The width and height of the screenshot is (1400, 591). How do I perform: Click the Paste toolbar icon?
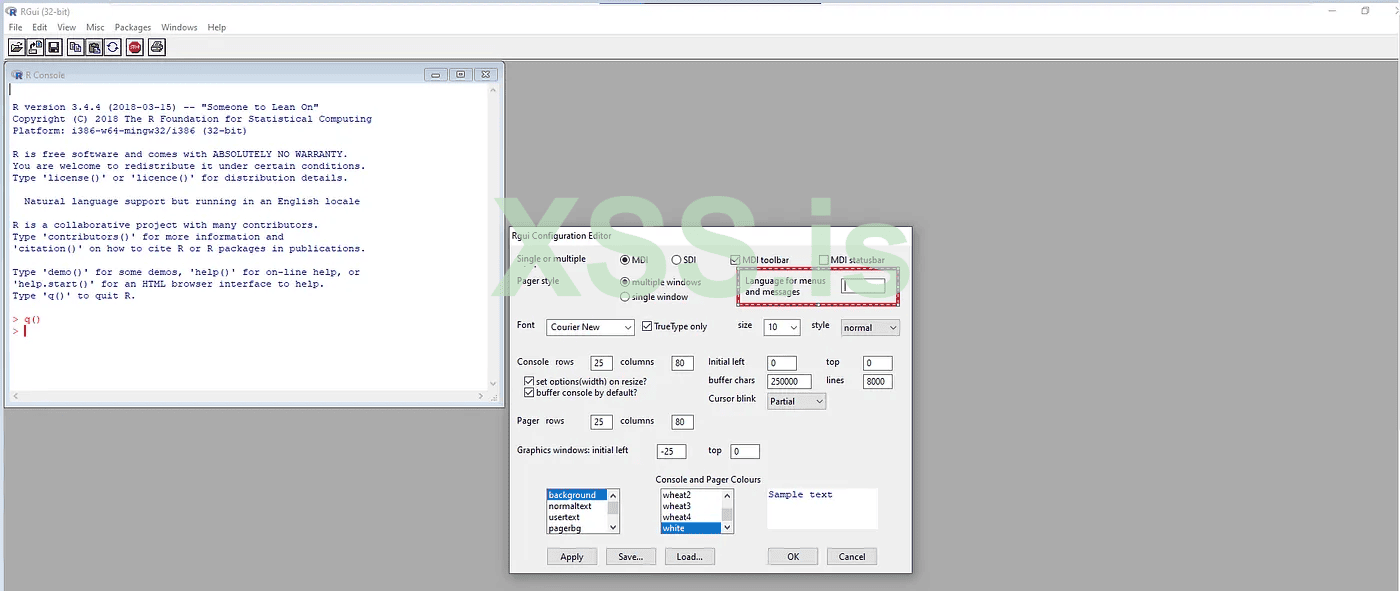tap(95, 47)
